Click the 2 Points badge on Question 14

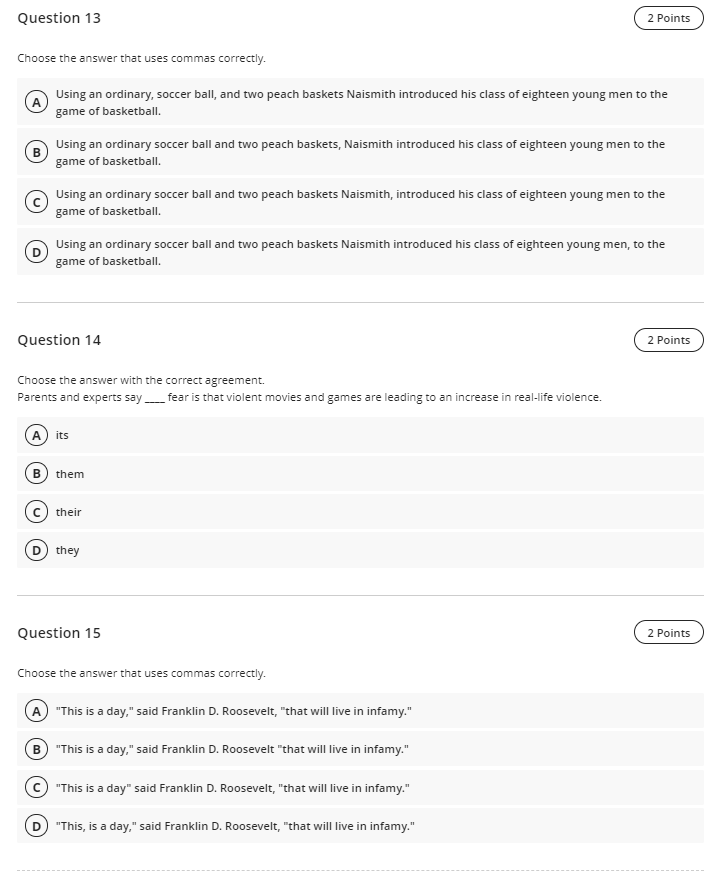[x=668, y=339]
